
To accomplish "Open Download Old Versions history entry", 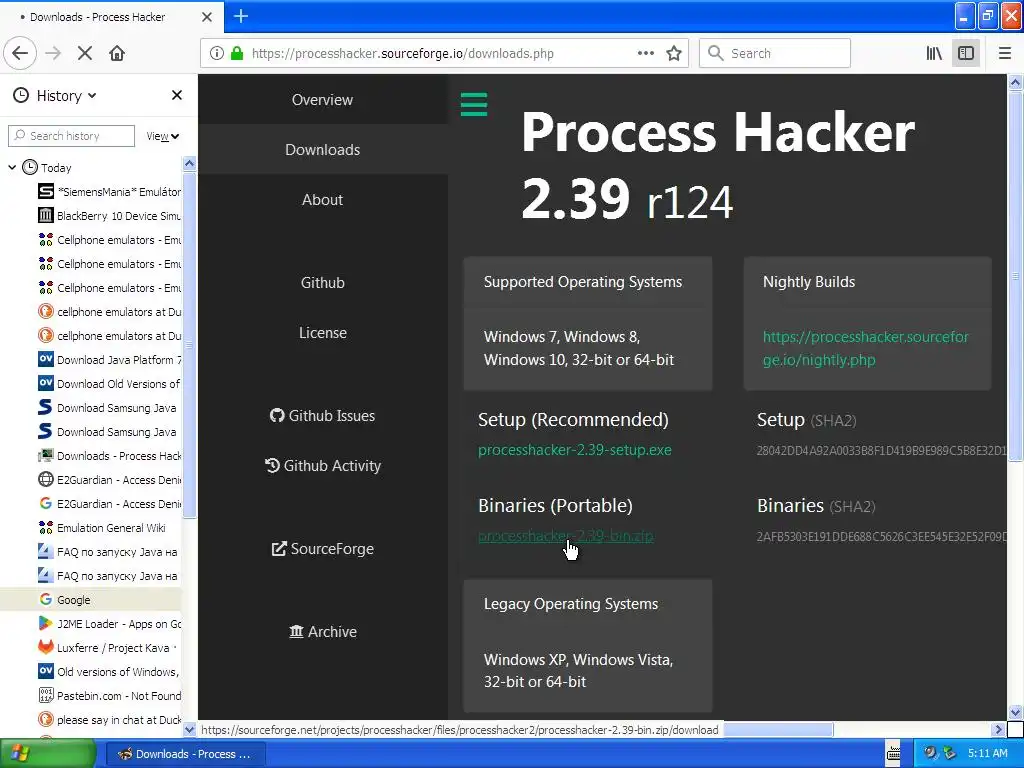I will tap(110, 384).
